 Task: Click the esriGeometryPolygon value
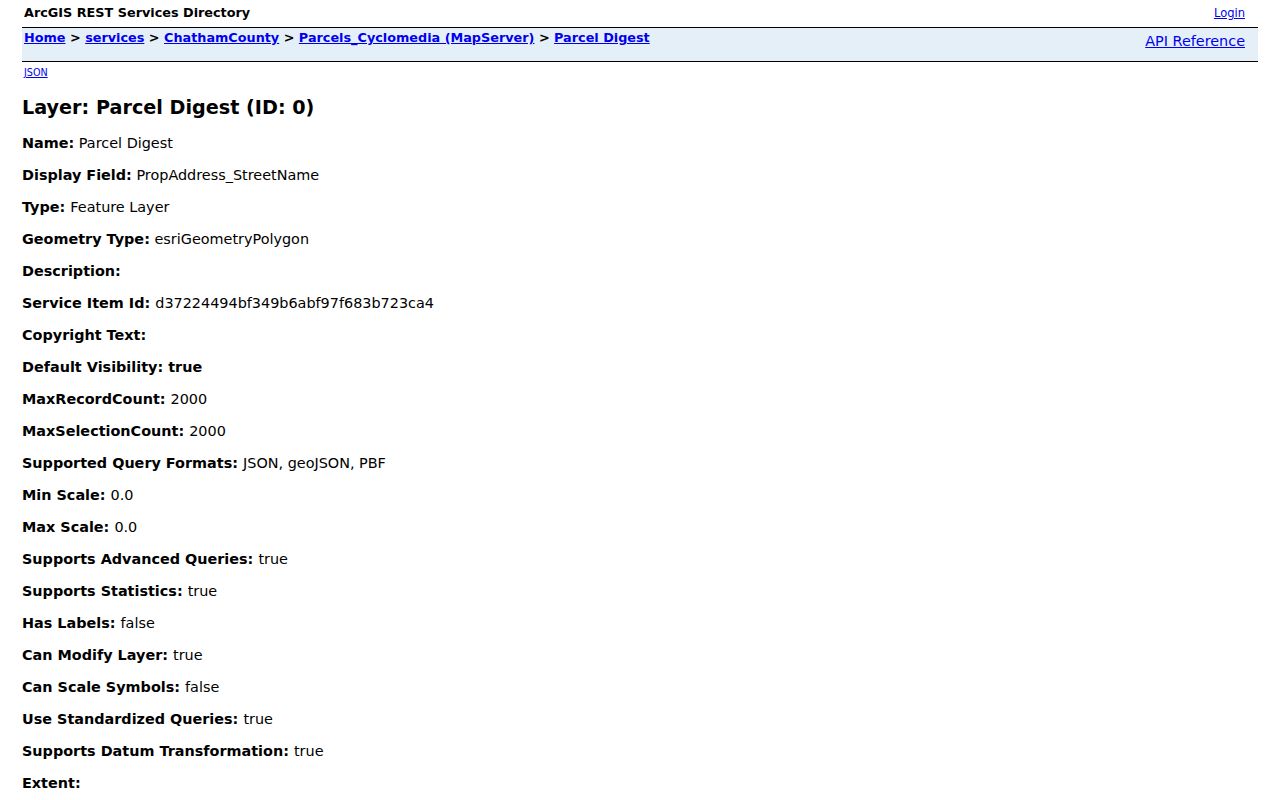[232, 239]
